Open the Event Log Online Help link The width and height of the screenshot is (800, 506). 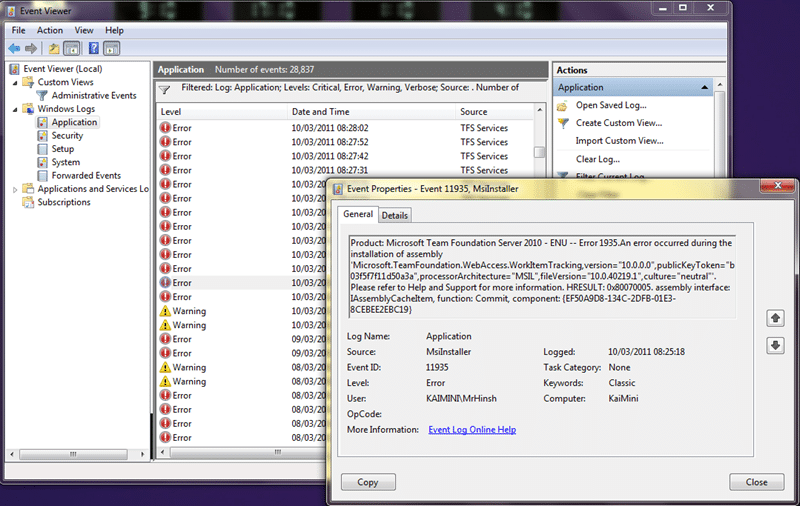(x=472, y=429)
